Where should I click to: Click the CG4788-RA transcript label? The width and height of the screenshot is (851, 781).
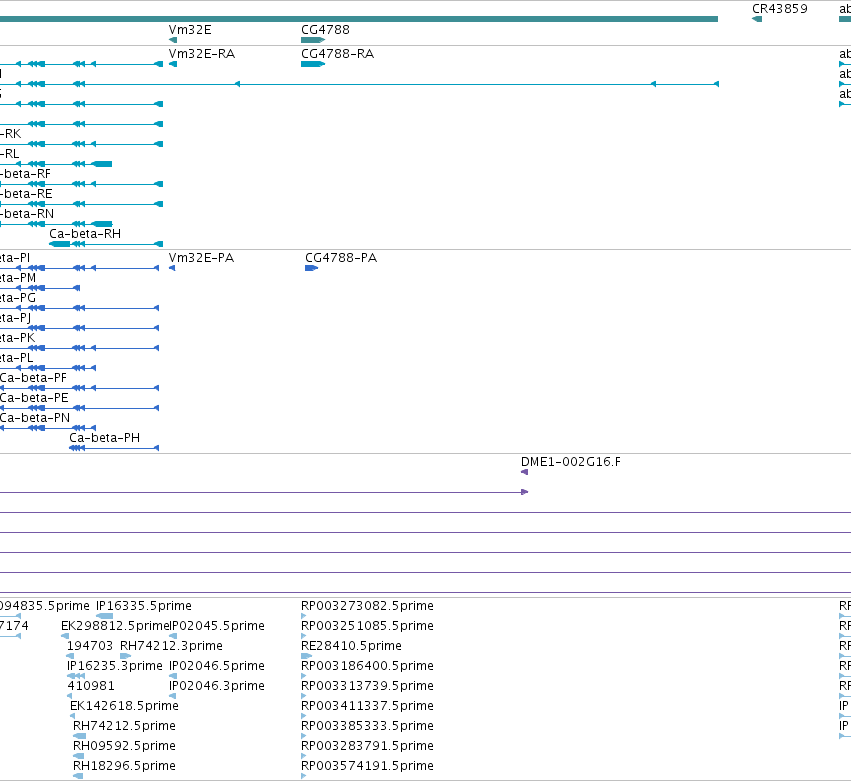337,54
